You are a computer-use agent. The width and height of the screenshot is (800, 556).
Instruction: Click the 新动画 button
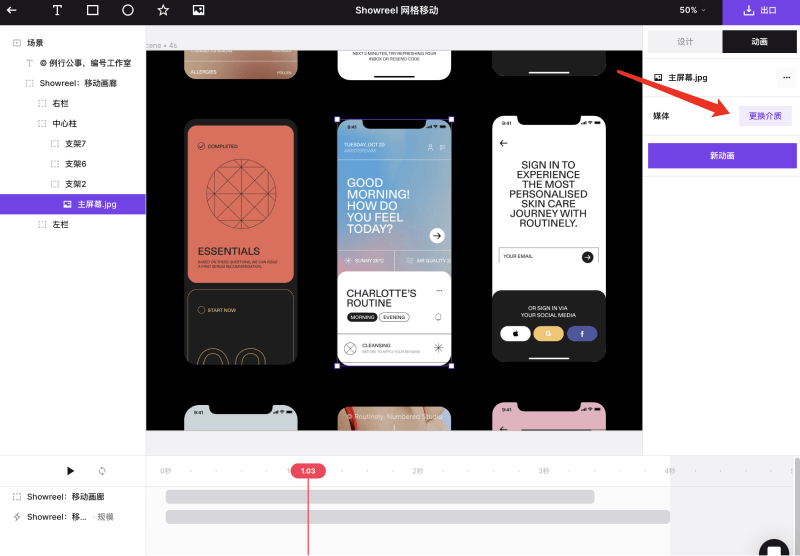coord(722,156)
